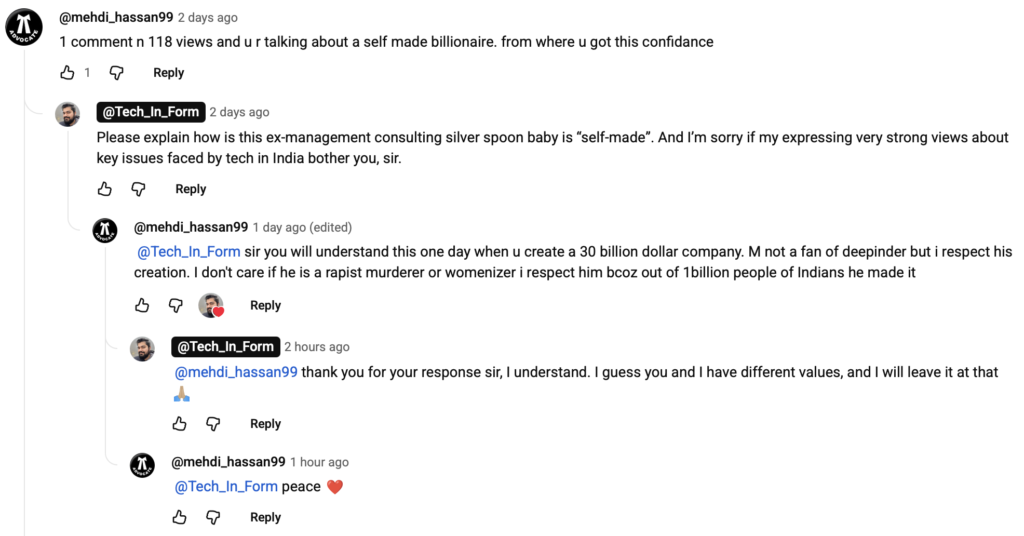Like the 30 billion dollar company reply
Viewport: 1024px width, 536px height.
142,305
